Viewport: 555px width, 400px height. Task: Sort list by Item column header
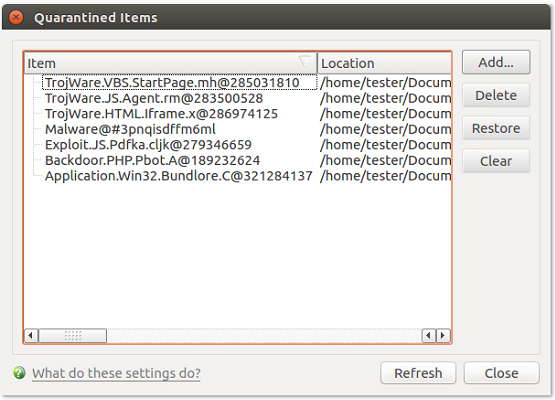(x=171, y=63)
